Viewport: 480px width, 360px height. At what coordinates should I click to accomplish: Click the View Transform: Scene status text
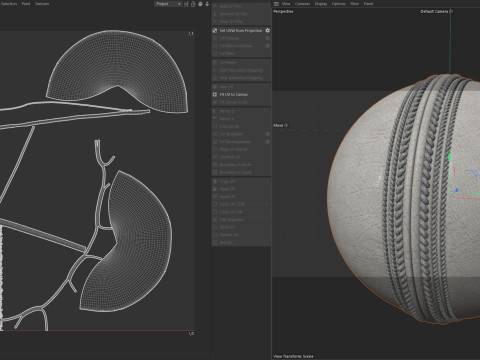[x=293, y=356]
